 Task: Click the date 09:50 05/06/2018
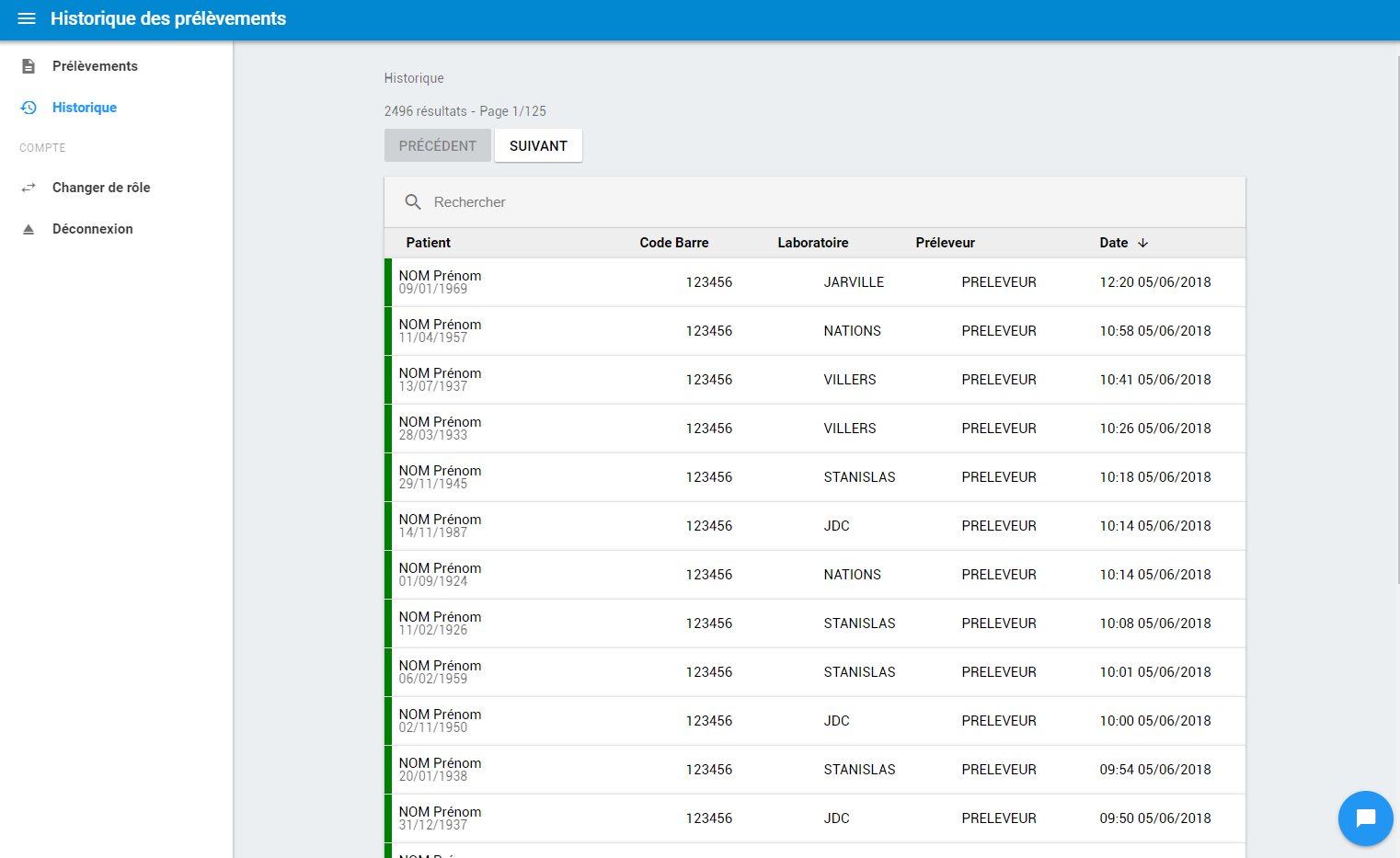click(1155, 818)
